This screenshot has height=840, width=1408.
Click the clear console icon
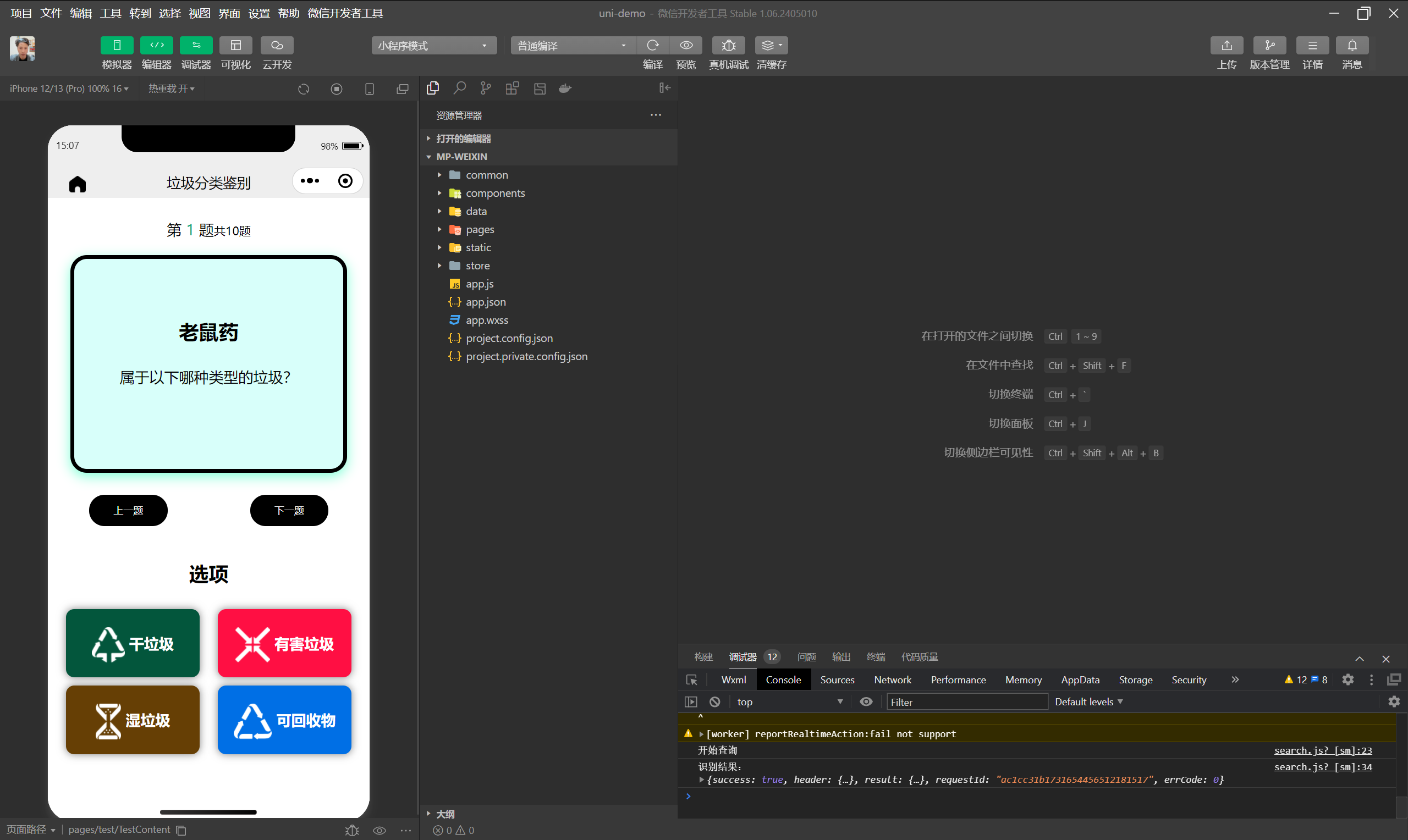[x=714, y=702]
